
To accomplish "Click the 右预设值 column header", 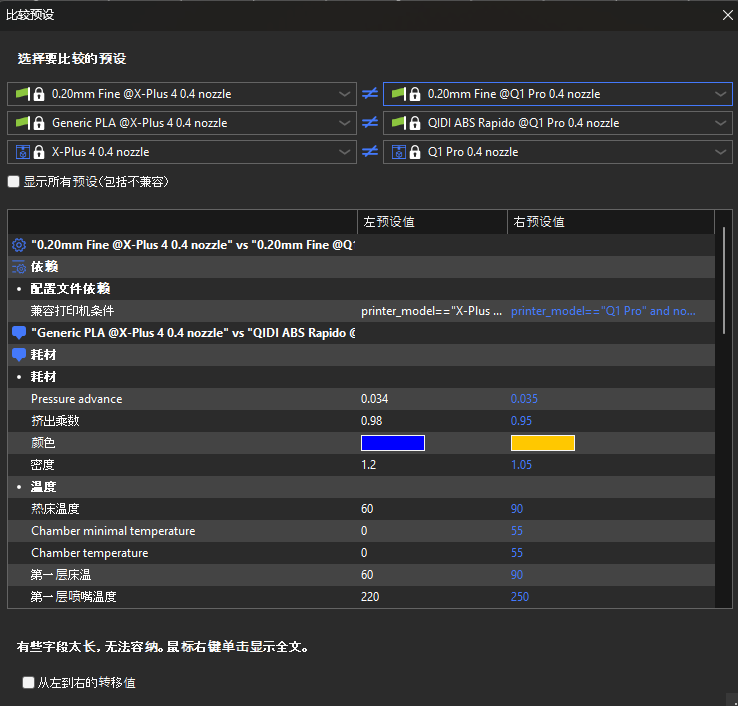I will point(610,222).
